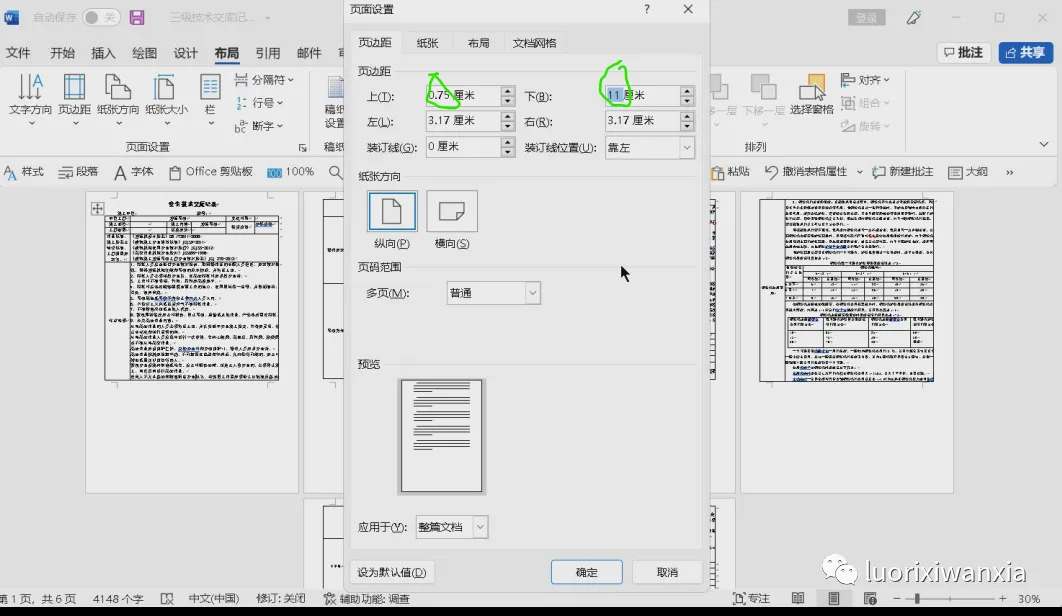
Task: Click the 100% zoom toolbar icon
Action: (x=291, y=172)
